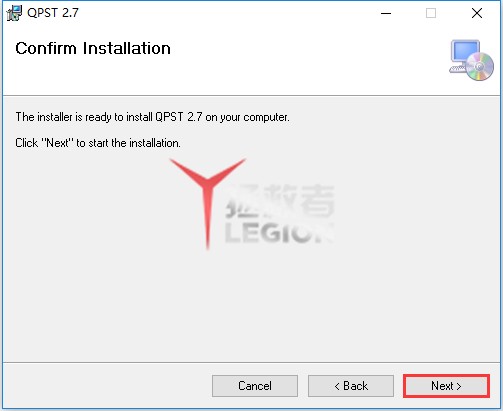The height and width of the screenshot is (411, 503).
Task: Abort setup using the Cancel button
Action: [x=255, y=386]
